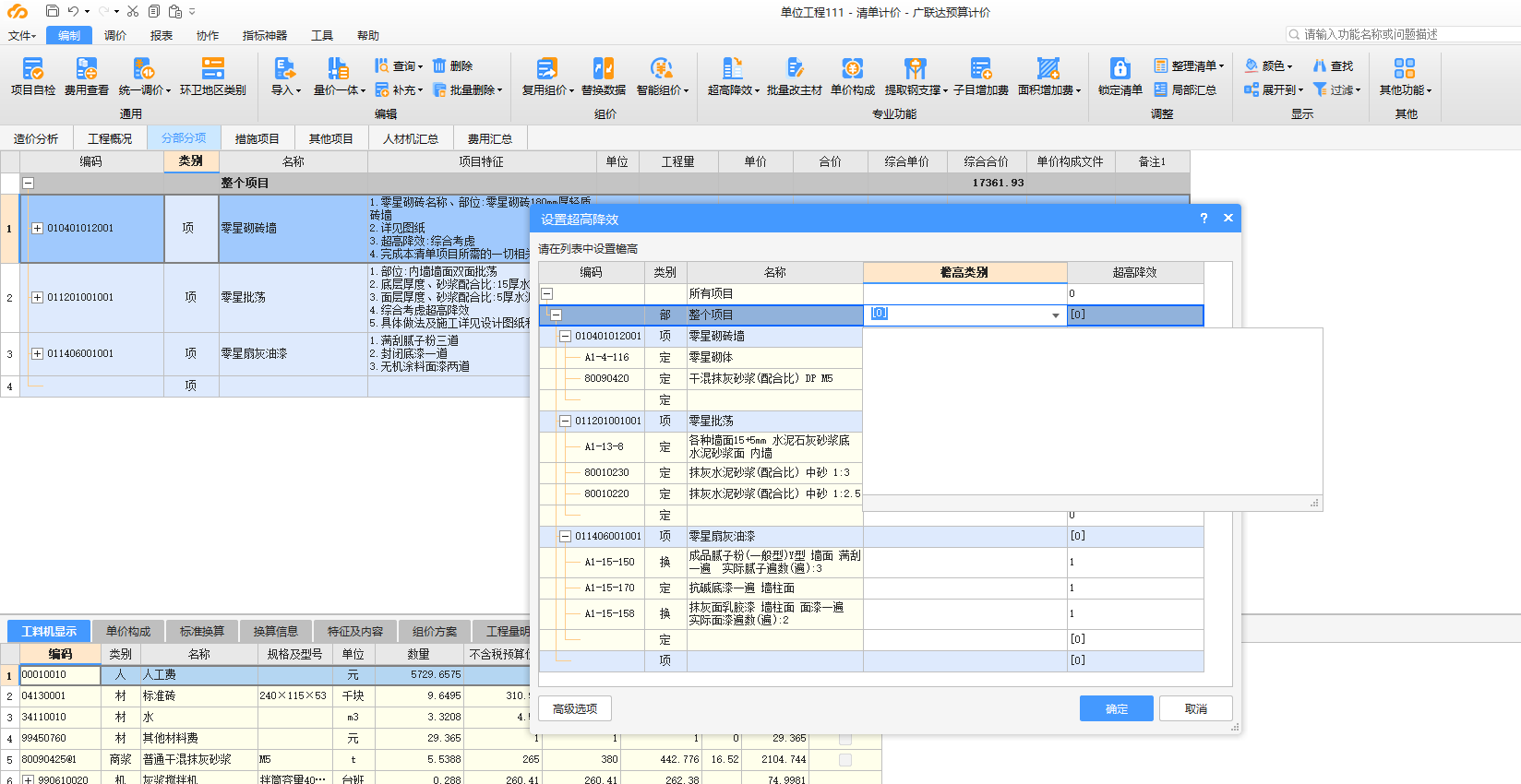Click the 智能组价 smart pricing icon
This screenshot has width=1521, height=784.
(661, 68)
